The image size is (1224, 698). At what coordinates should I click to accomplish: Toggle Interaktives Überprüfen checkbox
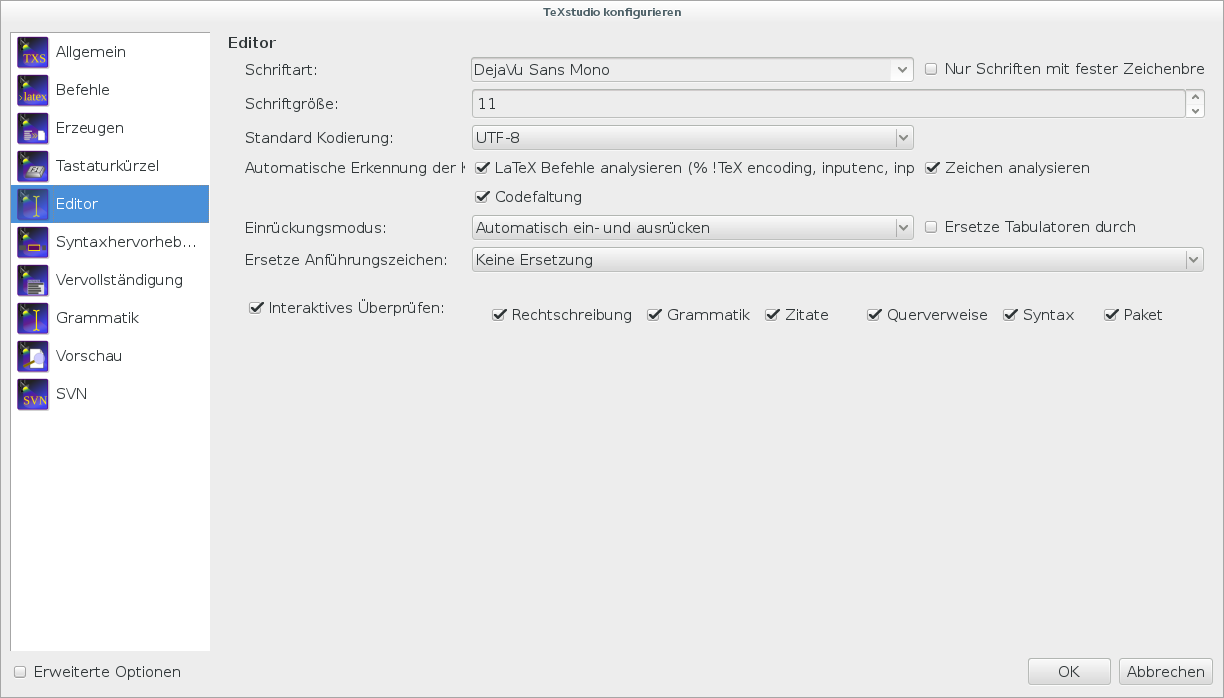pyautogui.click(x=256, y=308)
